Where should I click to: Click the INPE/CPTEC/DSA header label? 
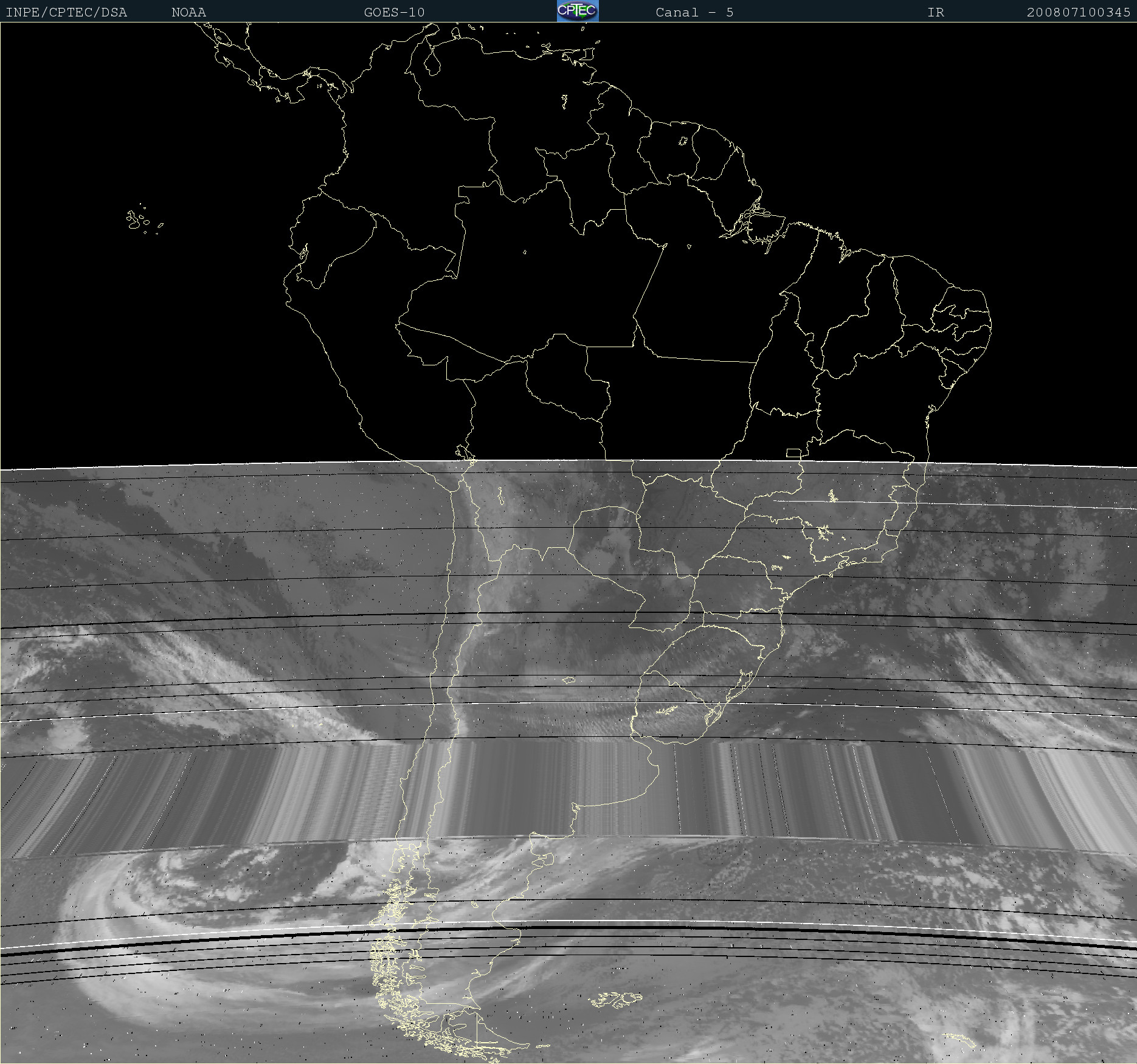tap(66, 12)
